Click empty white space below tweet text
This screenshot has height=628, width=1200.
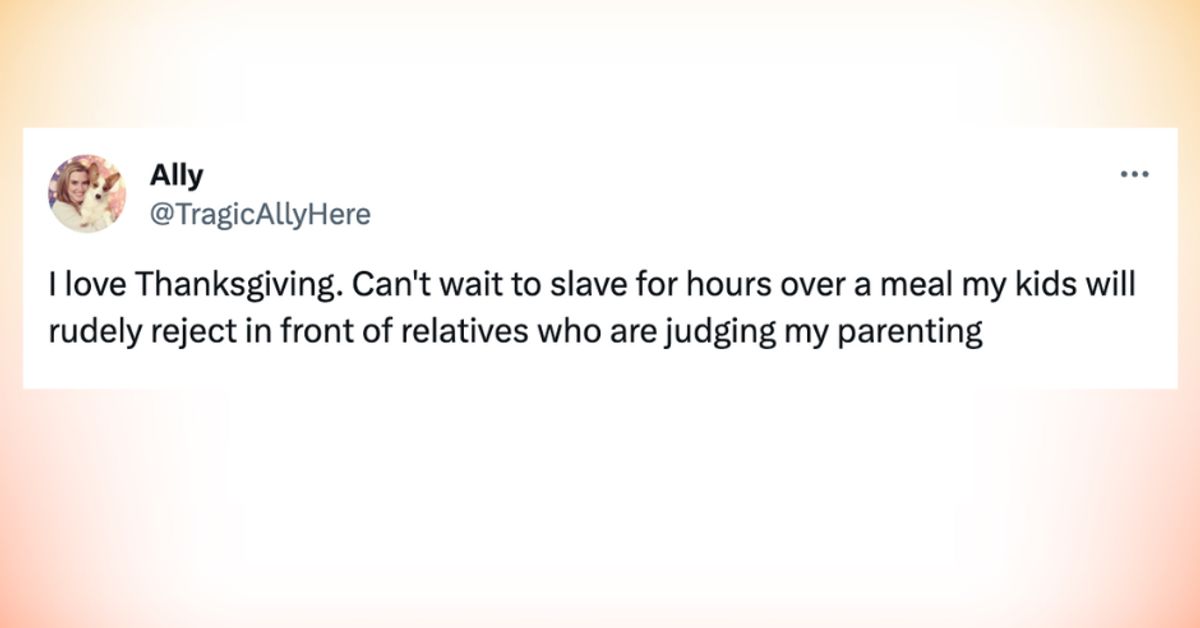(x=600, y=370)
